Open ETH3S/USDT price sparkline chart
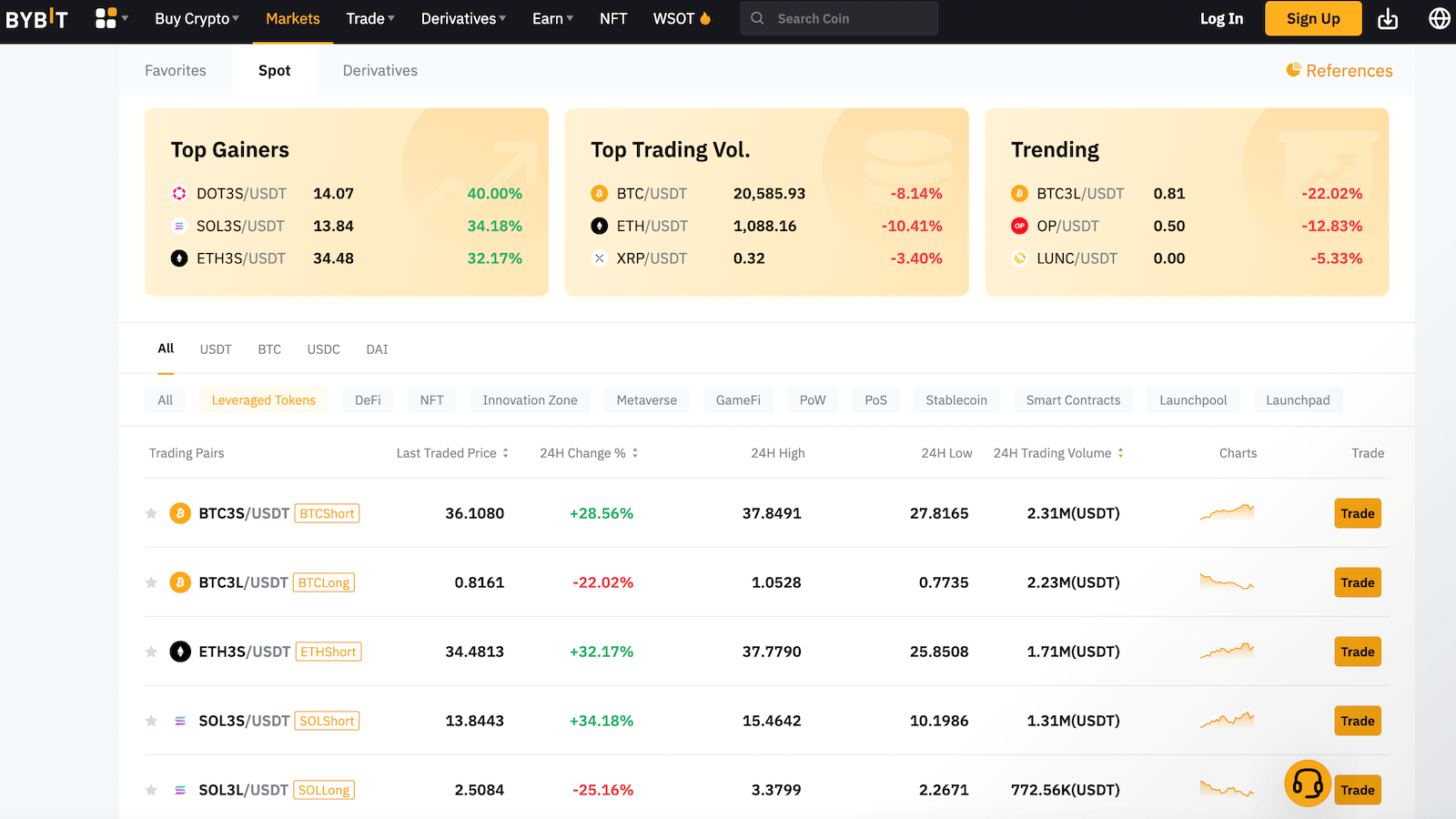This screenshot has width=1456, height=819. pyautogui.click(x=1227, y=651)
